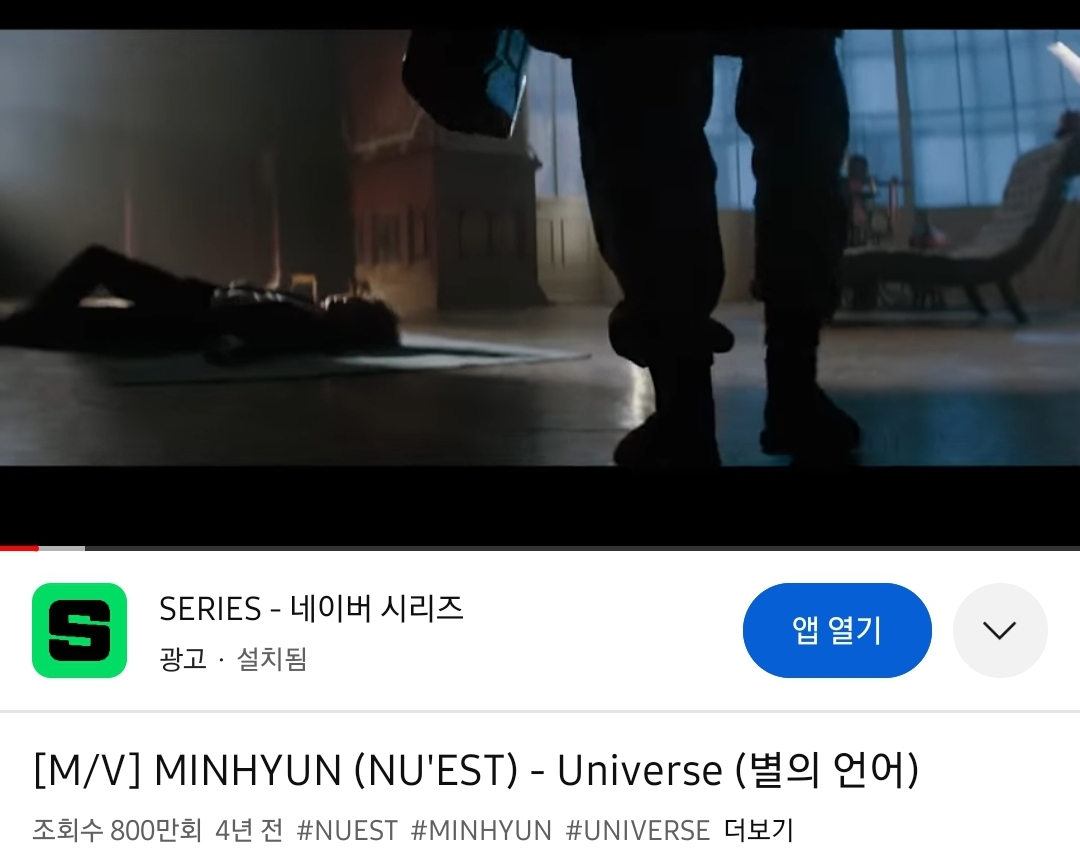Open the 더보기 description link

(758, 830)
